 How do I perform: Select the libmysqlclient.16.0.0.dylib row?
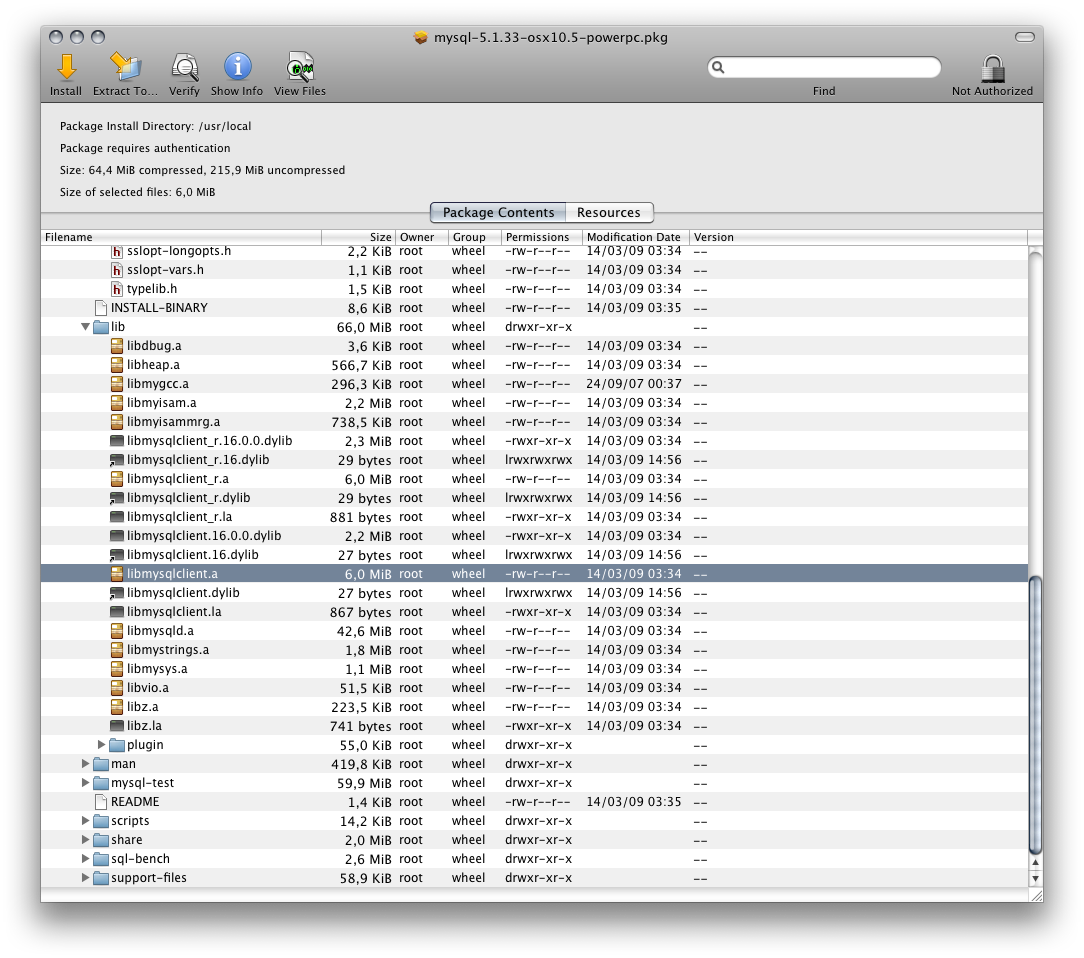tap(534, 536)
